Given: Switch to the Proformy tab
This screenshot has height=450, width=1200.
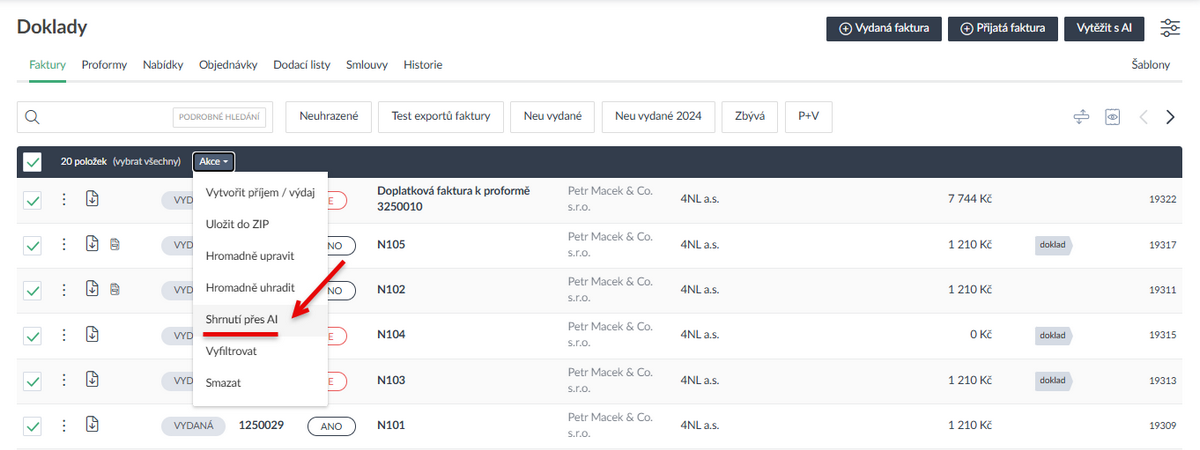Looking at the screenshot, I should tap(104, 65).
